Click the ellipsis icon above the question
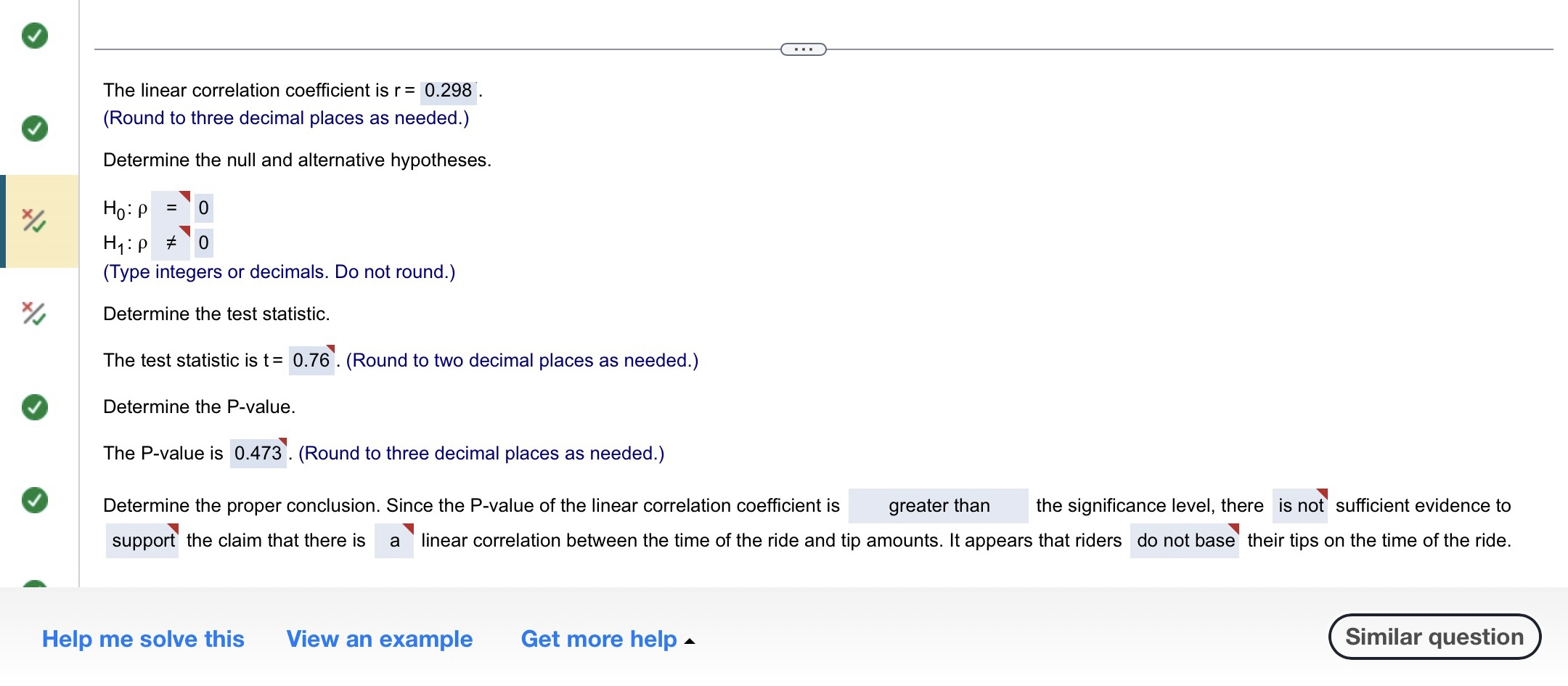 803,49
